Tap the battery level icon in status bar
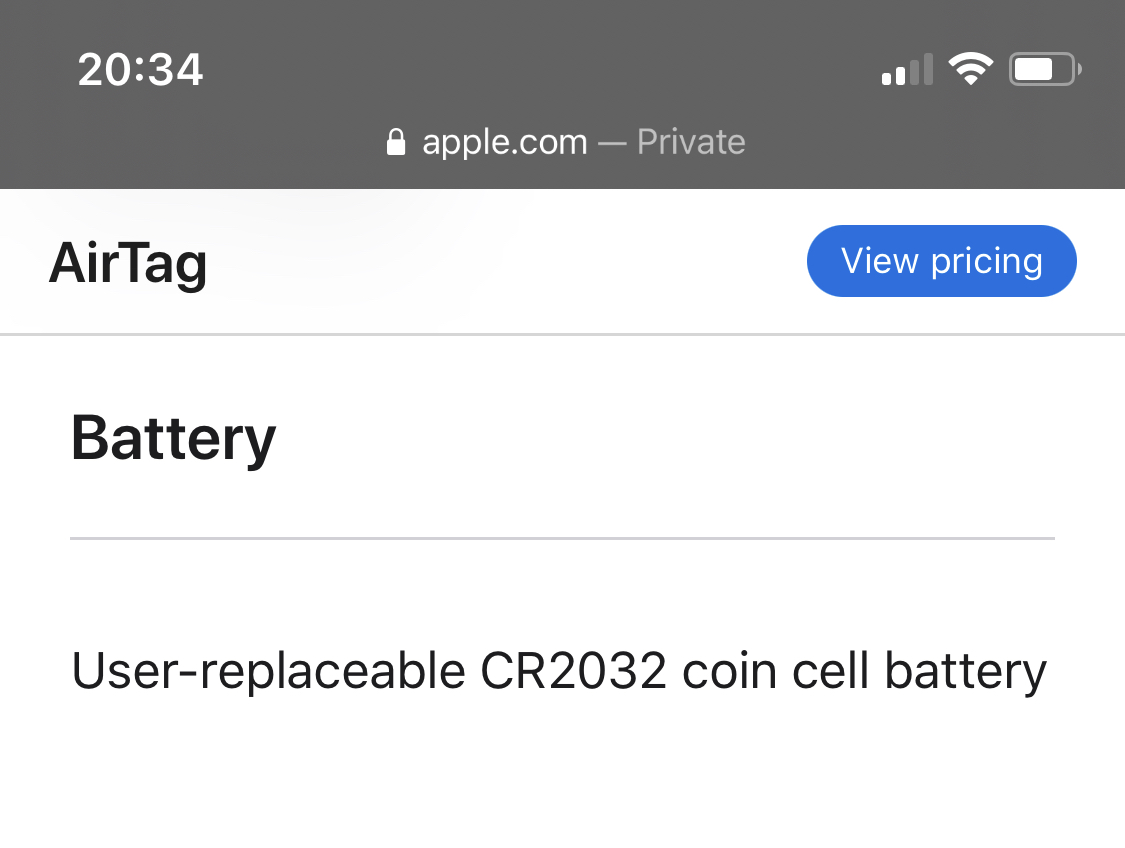1125x848 pixels. (x=1044, y=70)
